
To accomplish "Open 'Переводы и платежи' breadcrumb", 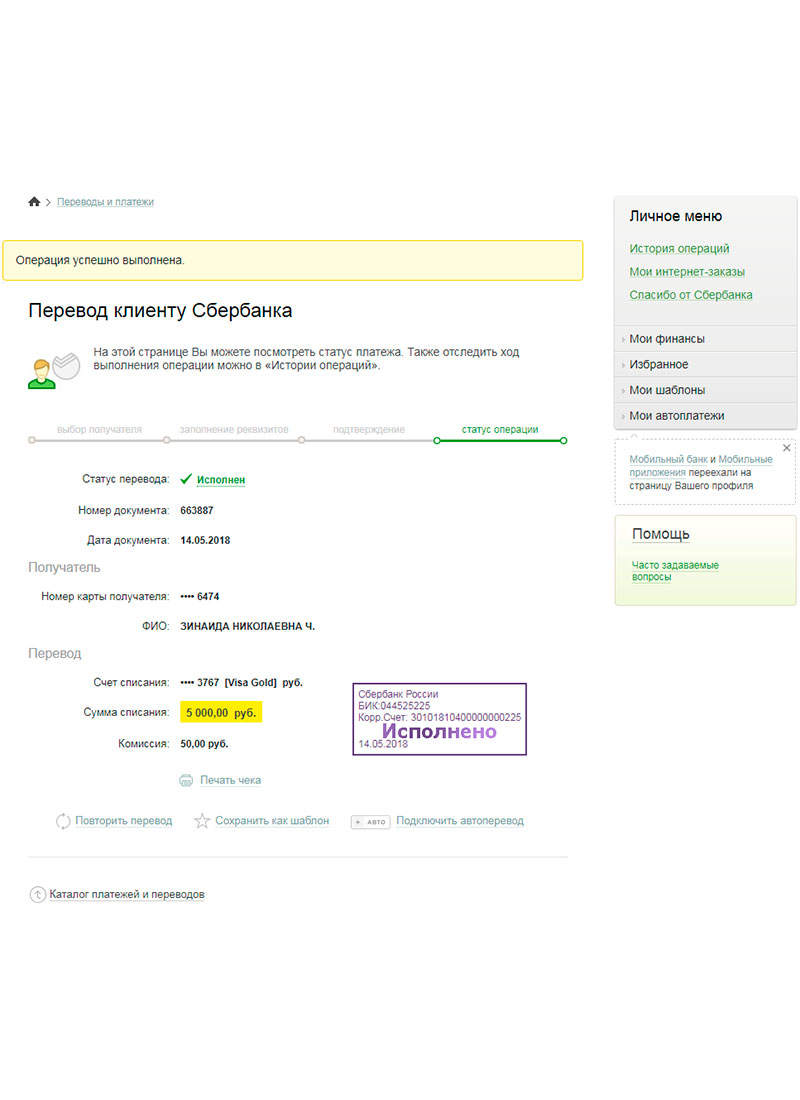I will click(x=105, y=202).
